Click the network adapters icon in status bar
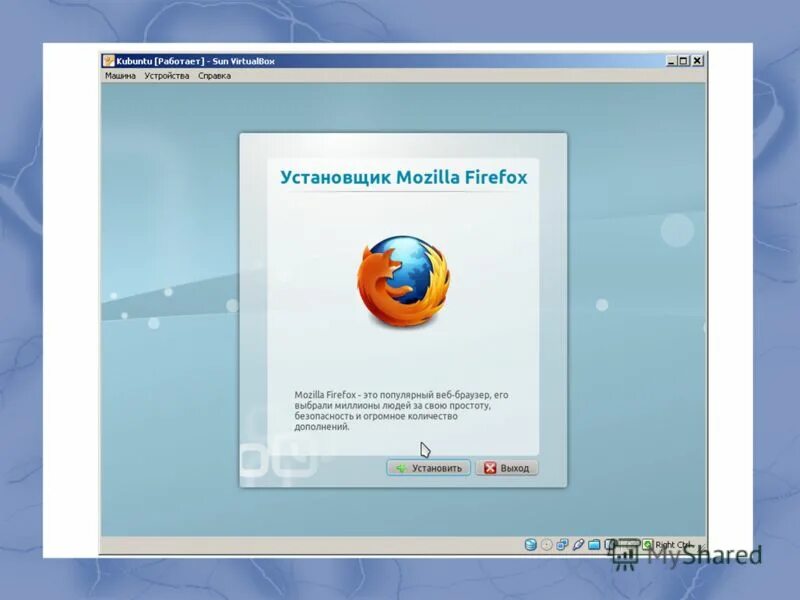 click(562, 544)
